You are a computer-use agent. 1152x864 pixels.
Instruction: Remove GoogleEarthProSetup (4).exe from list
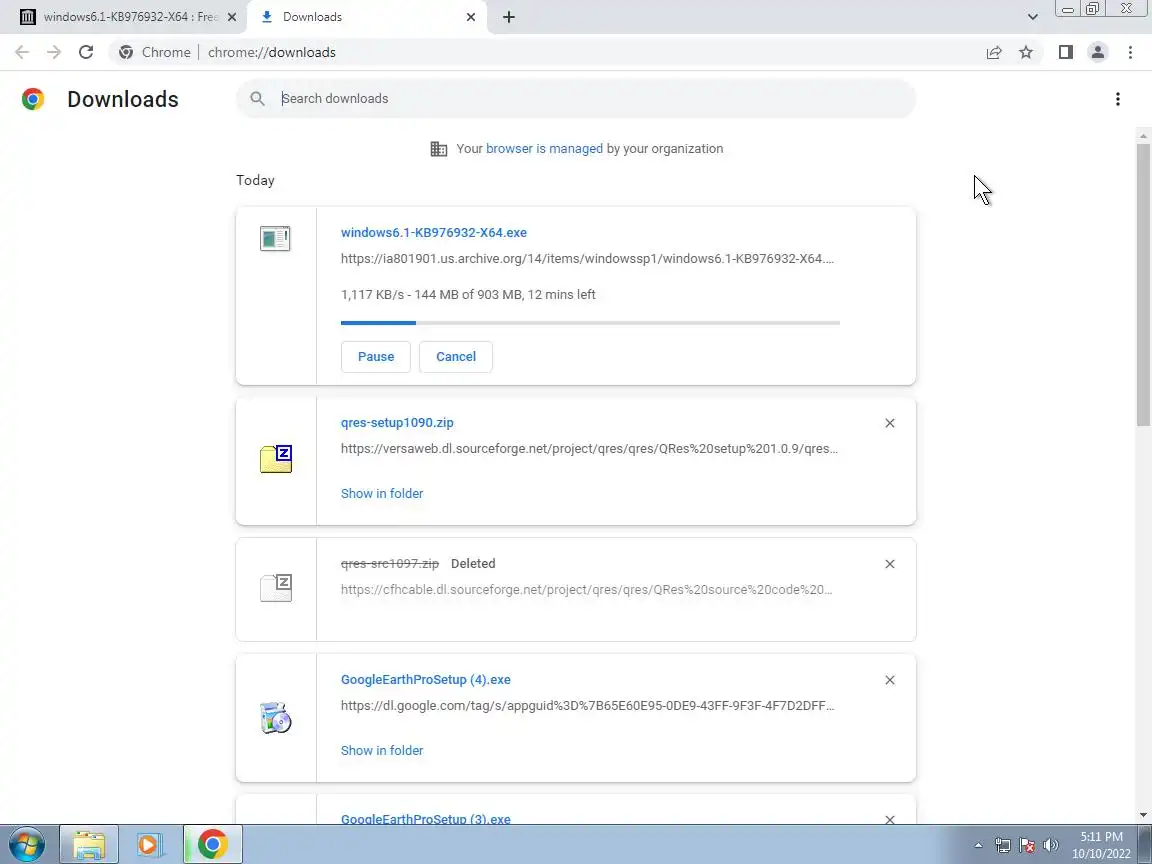[x=890, y=680]
